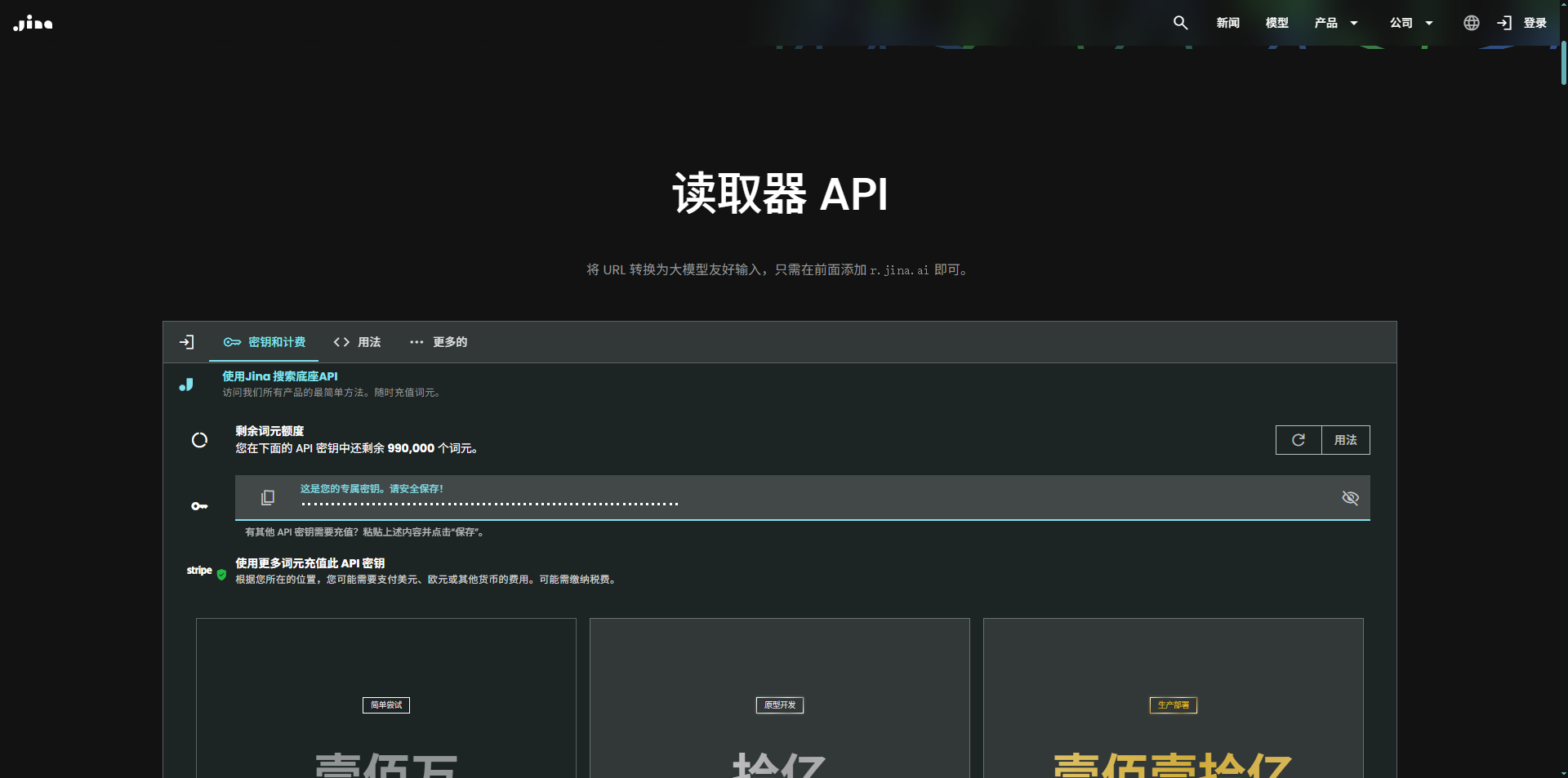Screen dimensions: 1568x778
Task: Switch to the 密钥和计费 tab
Action: pos(264,342)
